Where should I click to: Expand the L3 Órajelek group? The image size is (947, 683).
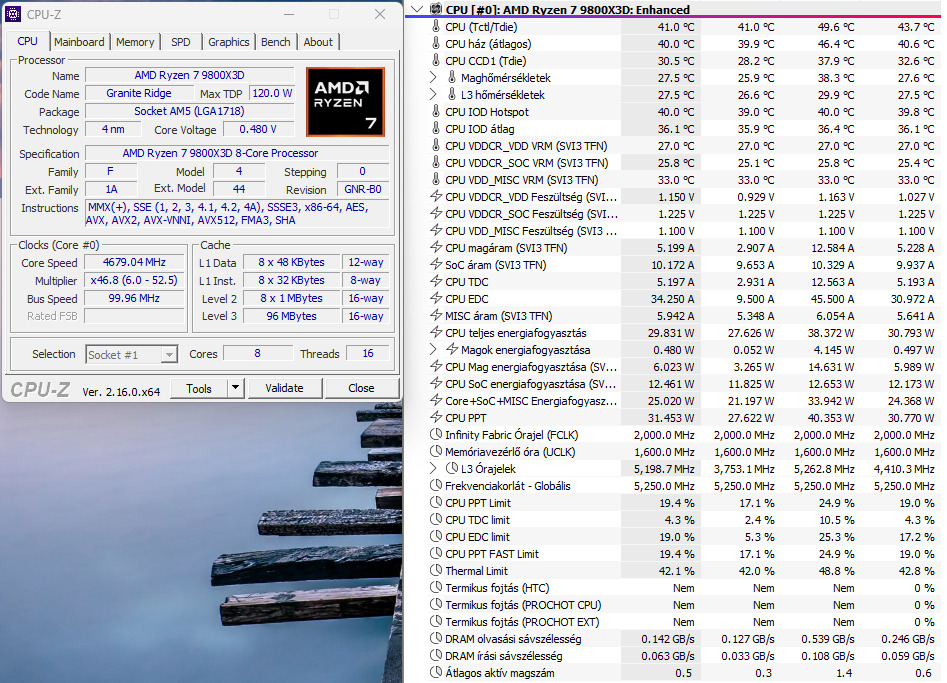432,468
